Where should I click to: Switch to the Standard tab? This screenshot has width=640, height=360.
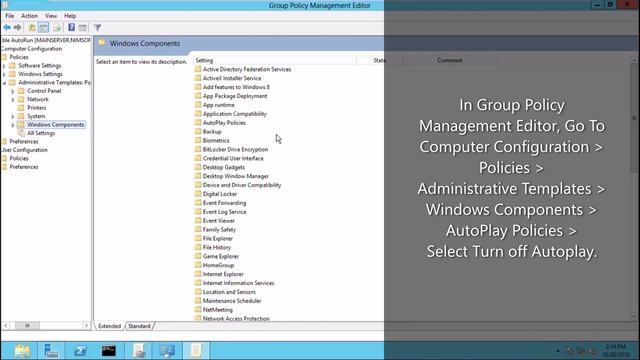point(139,326)
